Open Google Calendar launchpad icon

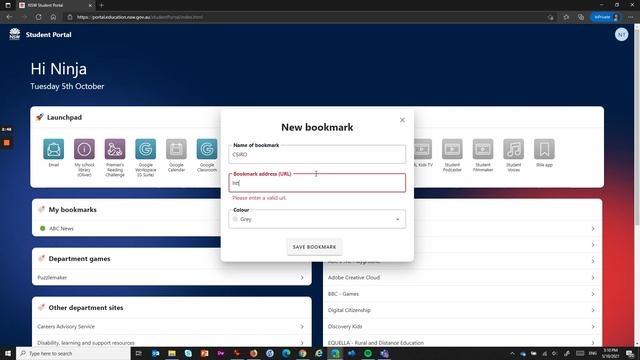click(176, 149)
